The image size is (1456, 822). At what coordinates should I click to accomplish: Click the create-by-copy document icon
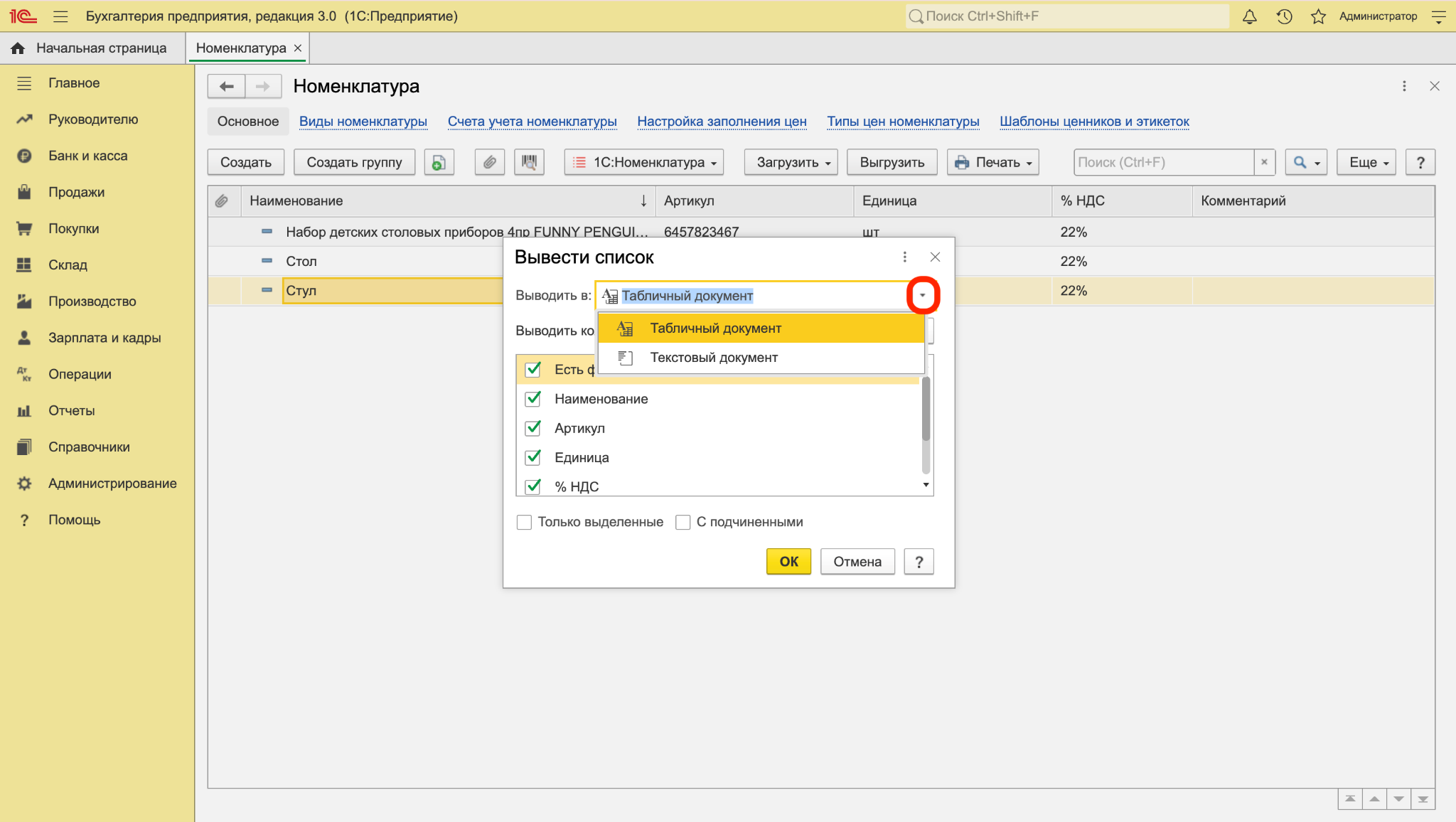point(439,162)
